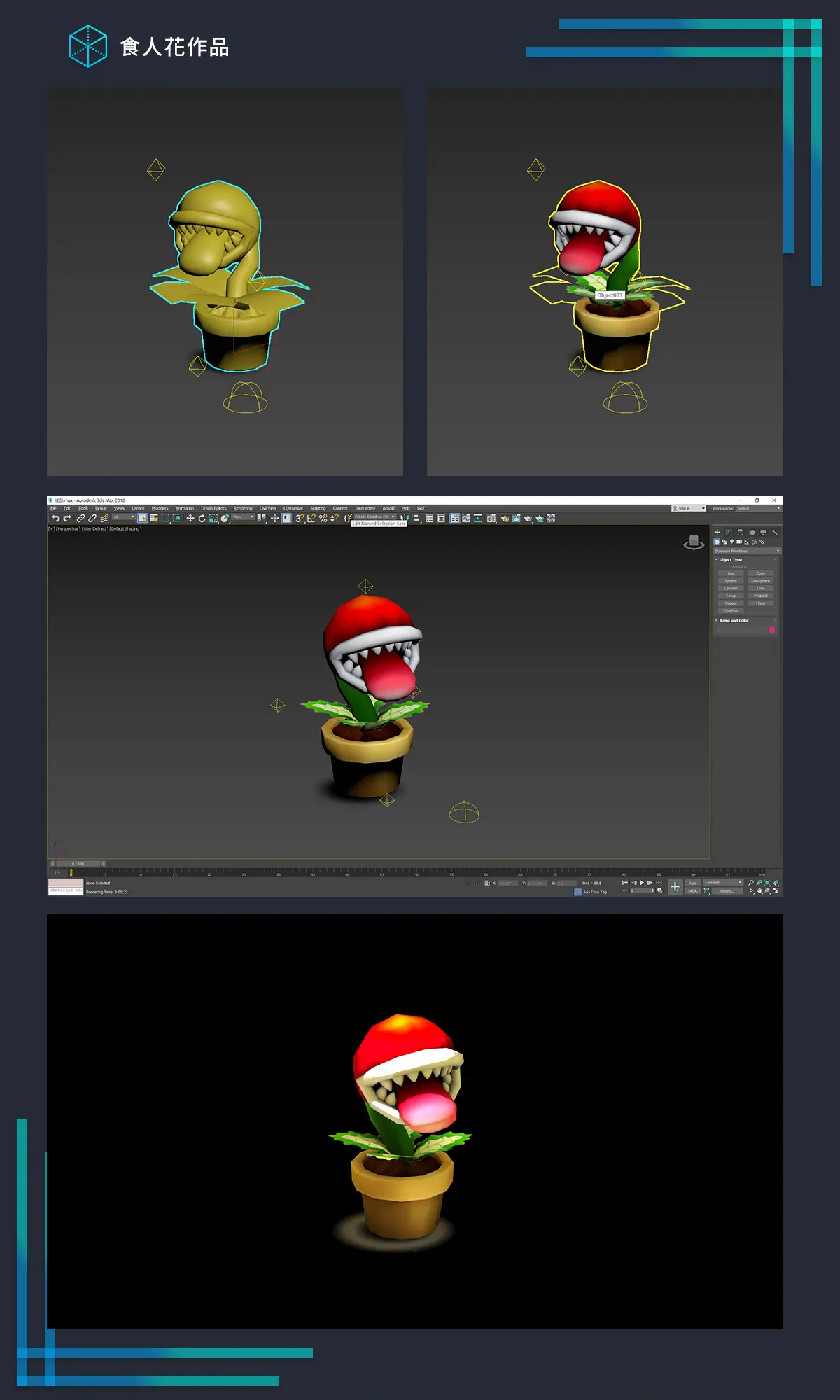
Task: Switch to Cameras category icon
Action: [x=739, y=542]
